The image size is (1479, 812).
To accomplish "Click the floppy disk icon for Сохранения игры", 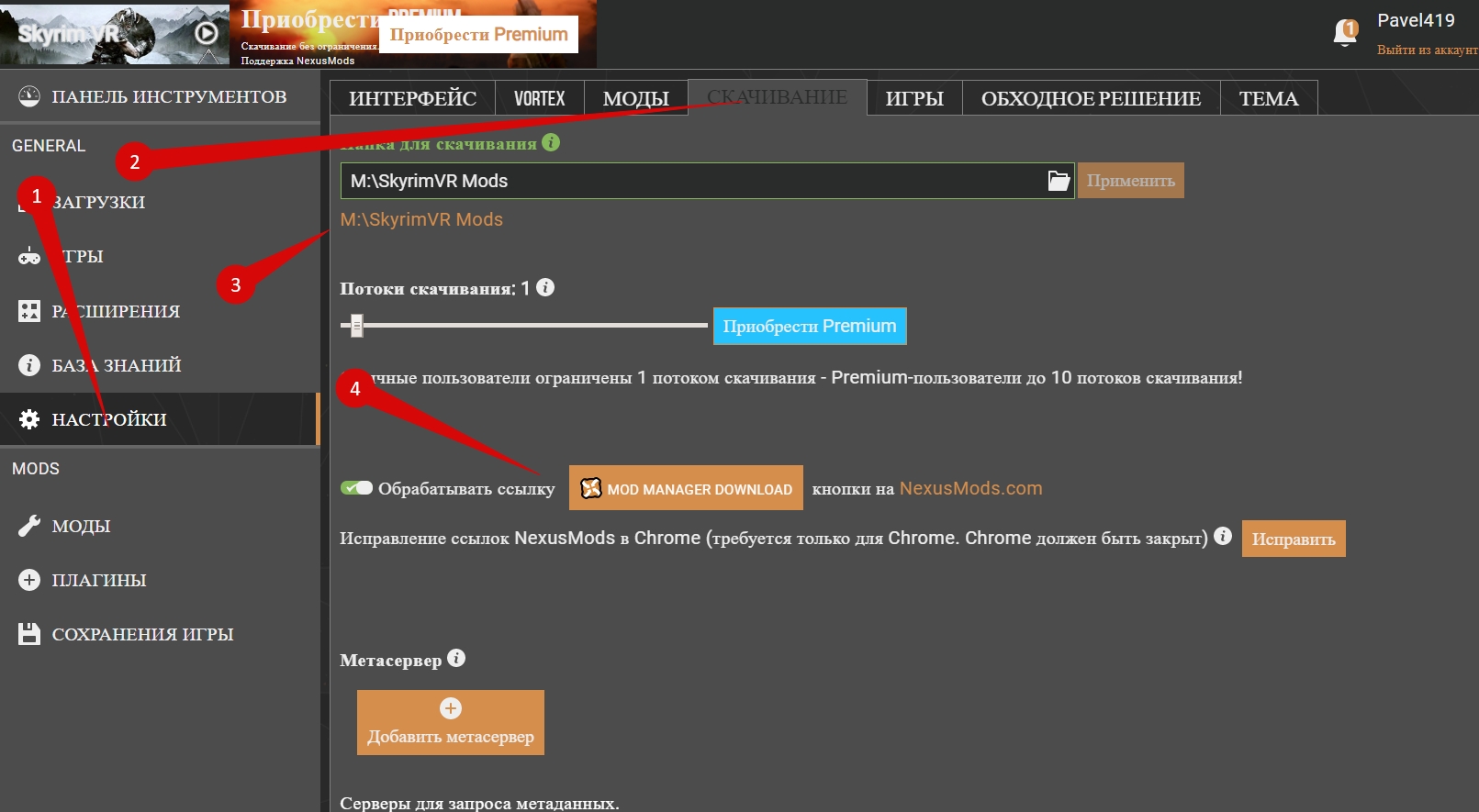I will [29, 634].
